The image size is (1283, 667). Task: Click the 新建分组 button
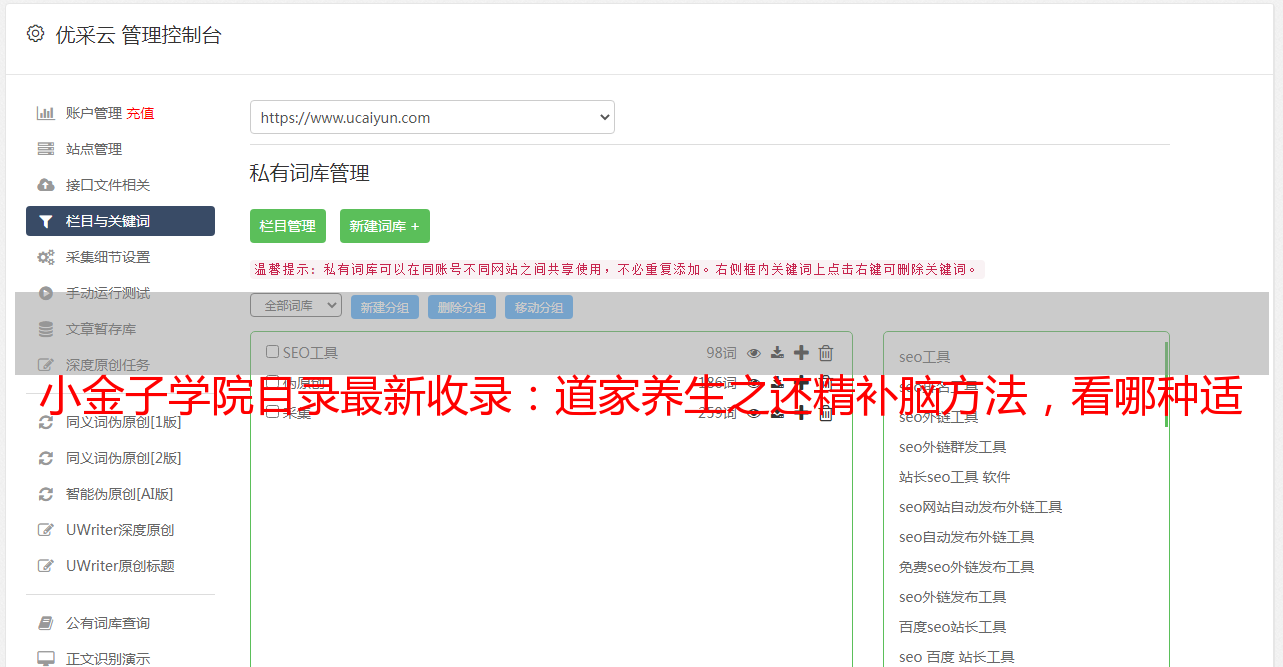(x=385, y=307)
